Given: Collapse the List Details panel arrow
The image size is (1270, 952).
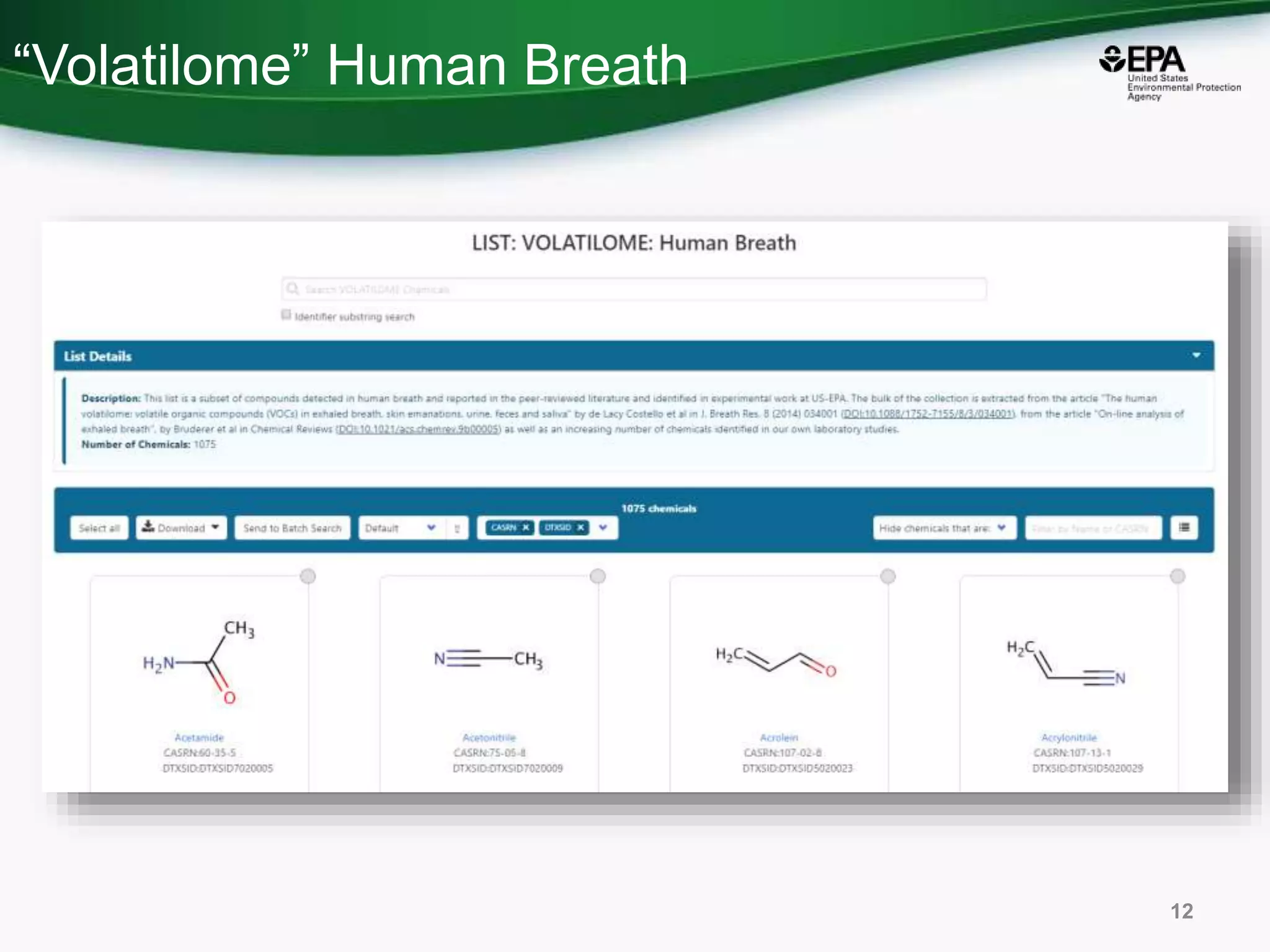Looking at the screenshot, I should (1196, 356).
